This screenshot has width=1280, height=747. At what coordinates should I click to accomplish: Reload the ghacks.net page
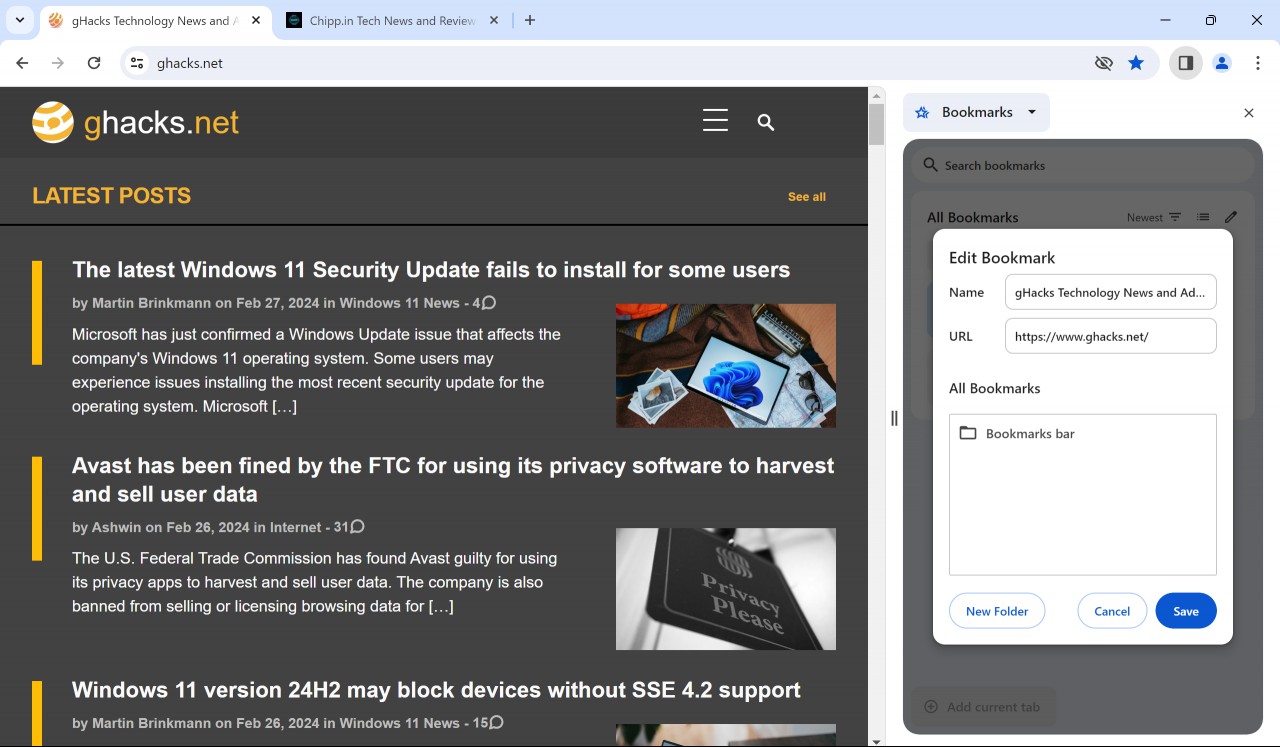click(94, 63)
